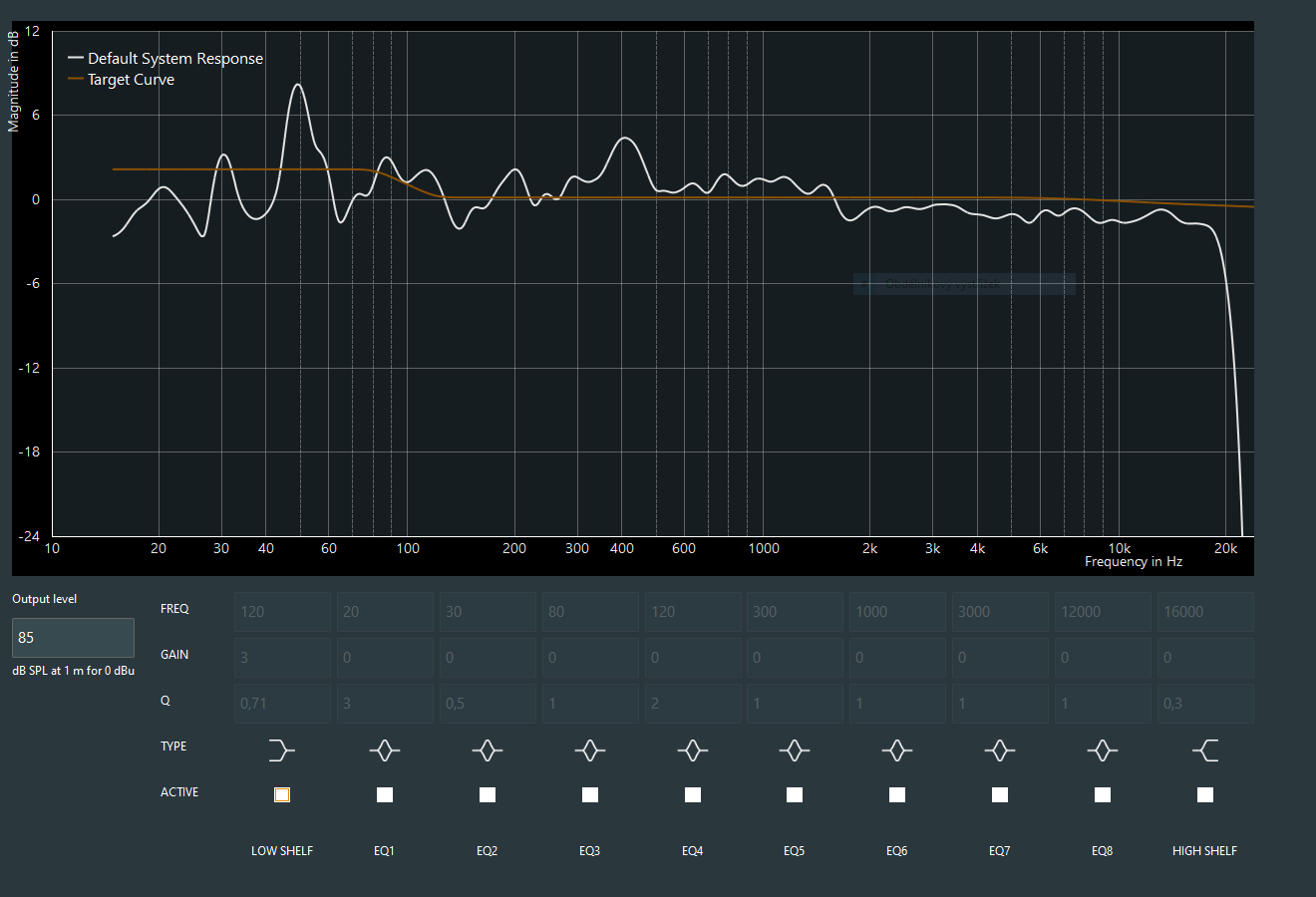Click the EQ1 peak filter type icon
Viewport: 1316px width, 897px height.
tap(385, 749)
